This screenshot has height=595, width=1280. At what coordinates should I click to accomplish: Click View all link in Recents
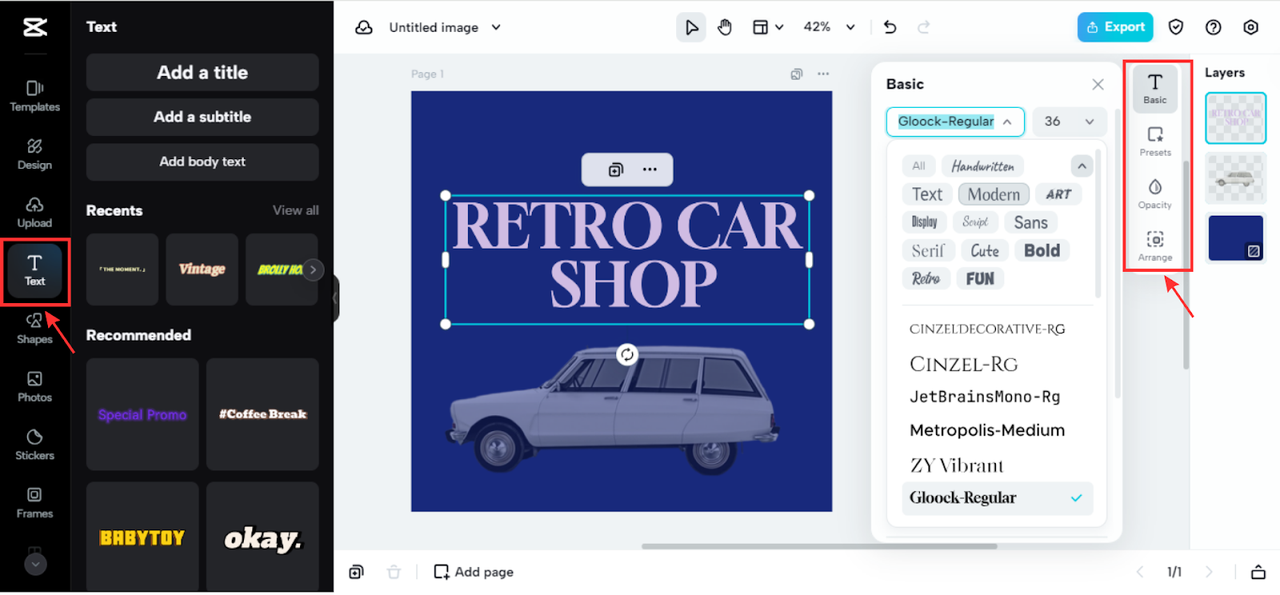(295, 210)
